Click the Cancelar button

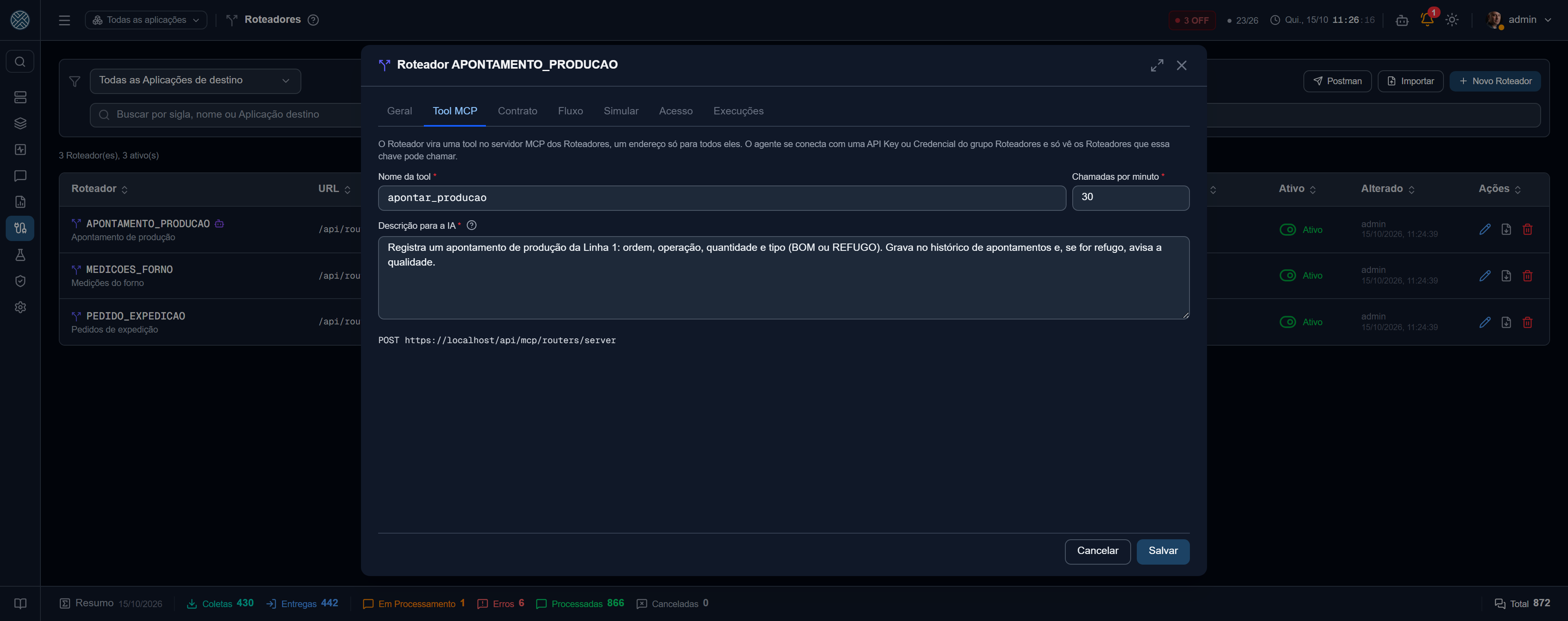1098,551
